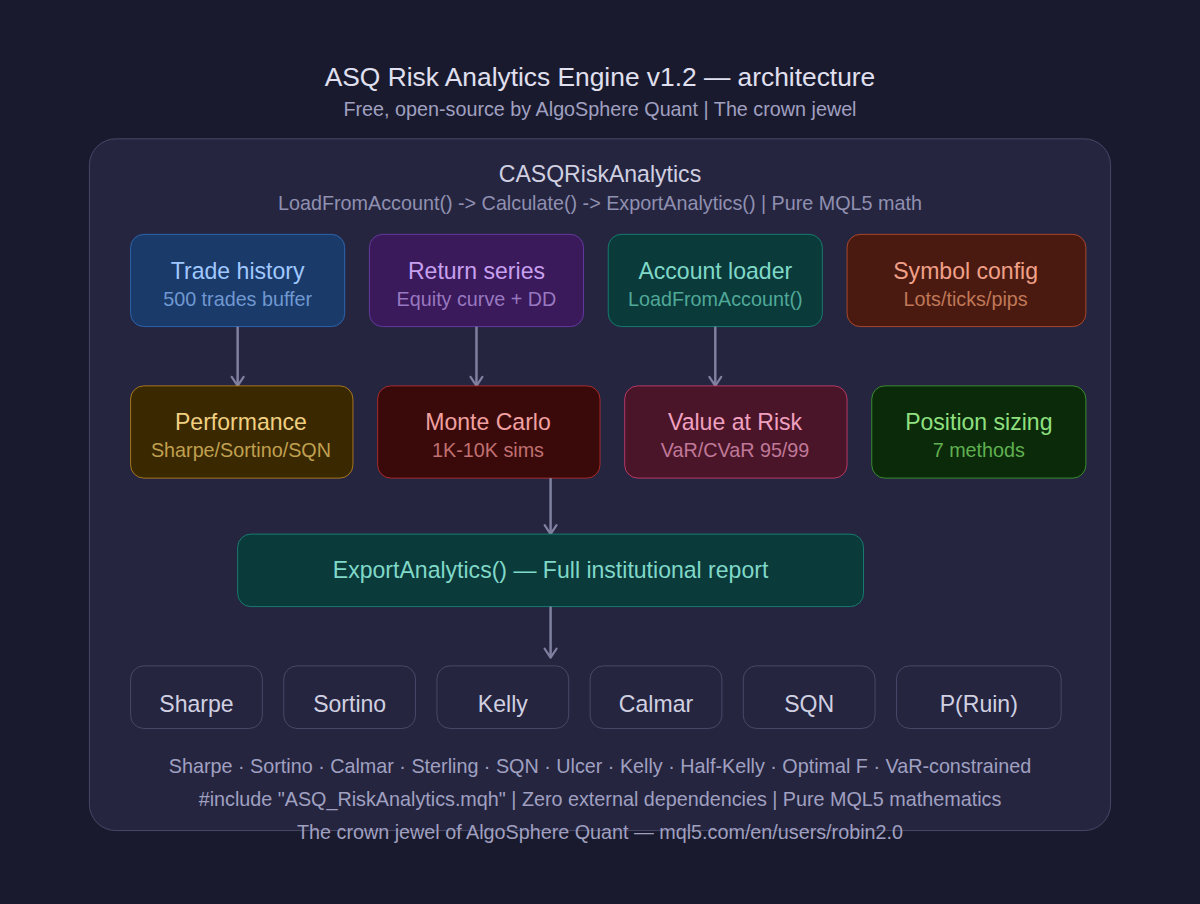
Task: Click the ExportAnalytics full institutional report button
Action: click(x=550, y=570)
